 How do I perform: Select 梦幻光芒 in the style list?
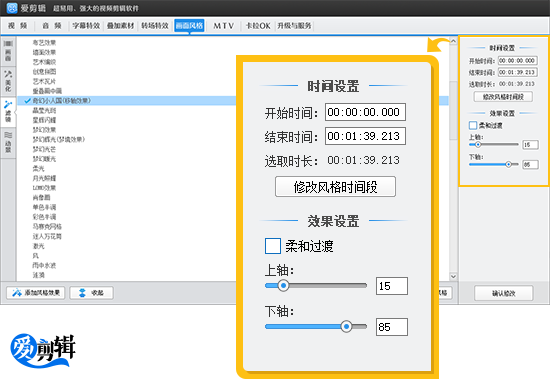[x=44, y=149]
